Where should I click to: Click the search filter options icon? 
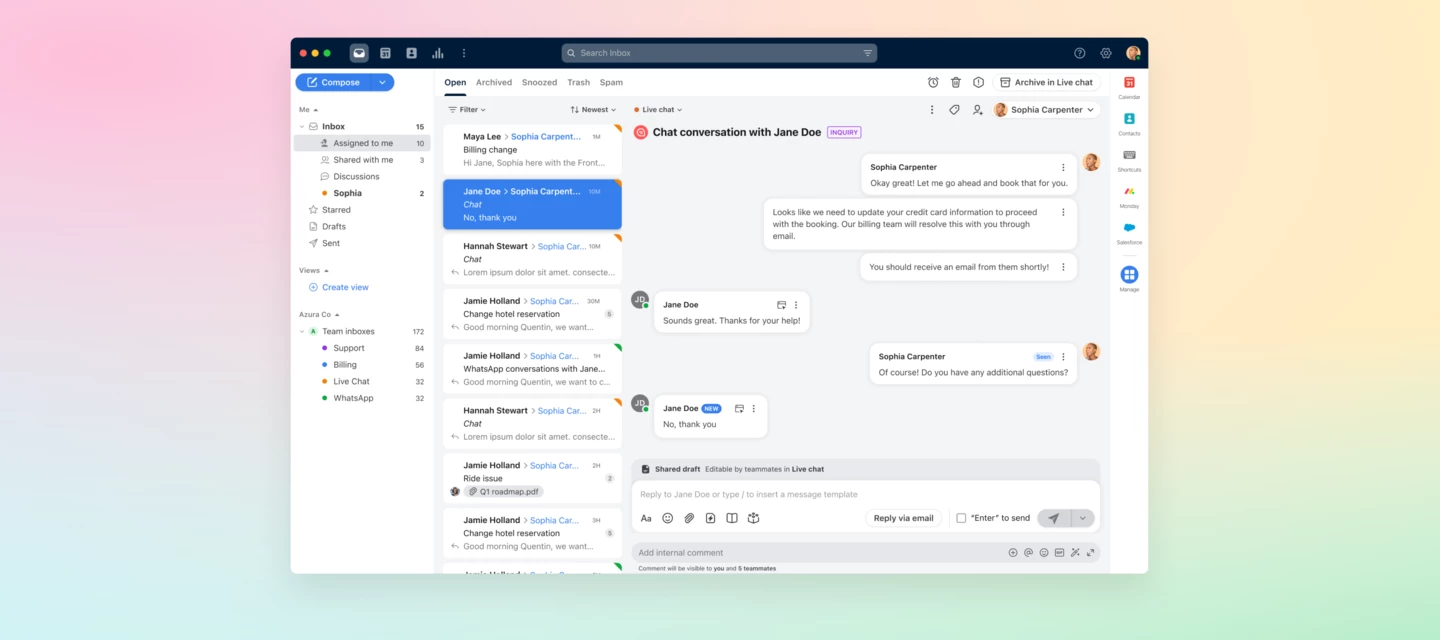tap(867, 53)
